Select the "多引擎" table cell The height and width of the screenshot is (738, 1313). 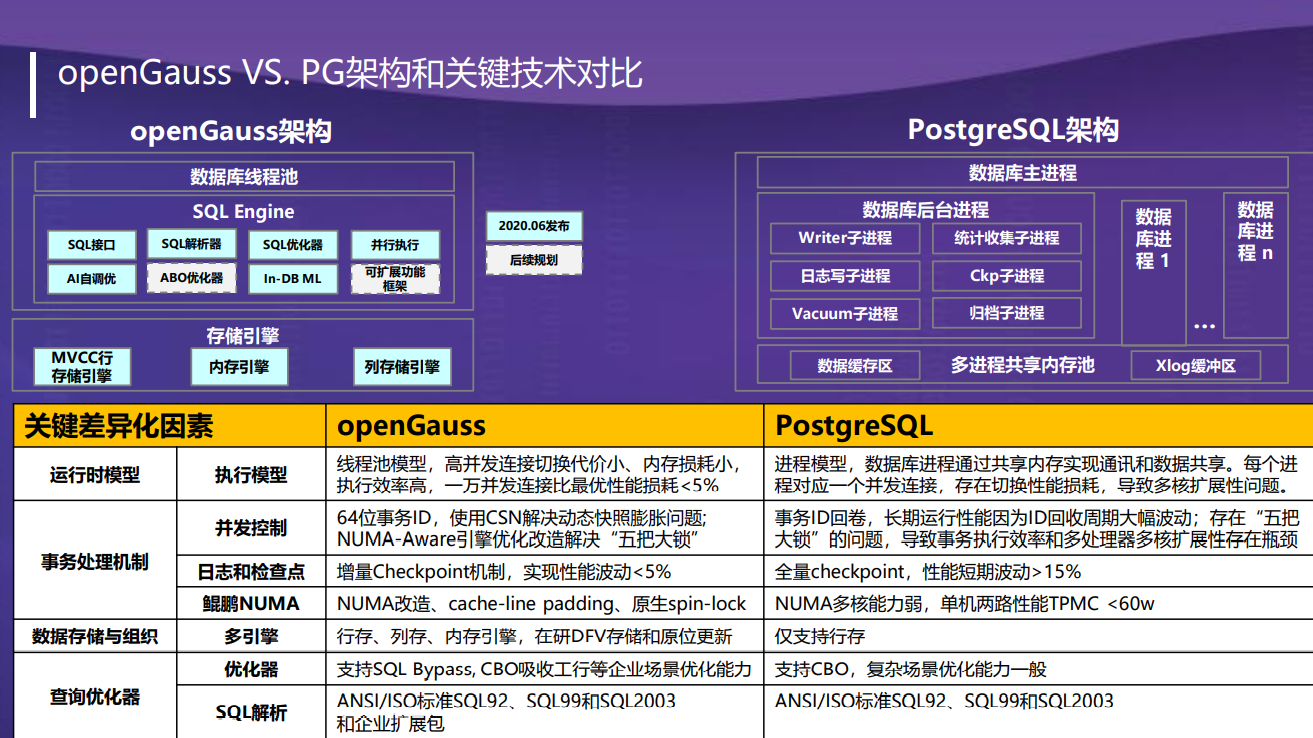tap(251, 637)
